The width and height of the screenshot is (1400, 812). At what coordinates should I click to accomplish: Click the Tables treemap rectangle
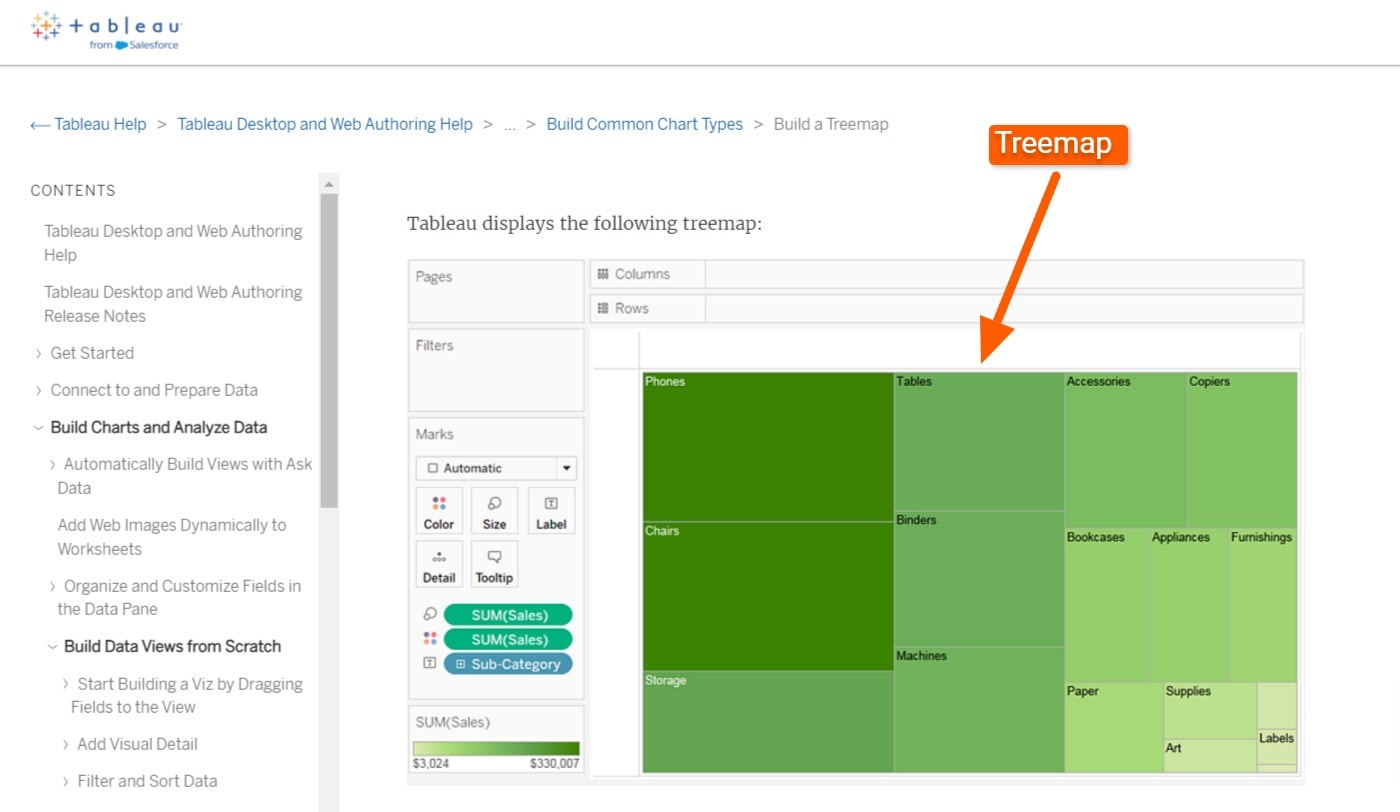click(x=979, y=442)
